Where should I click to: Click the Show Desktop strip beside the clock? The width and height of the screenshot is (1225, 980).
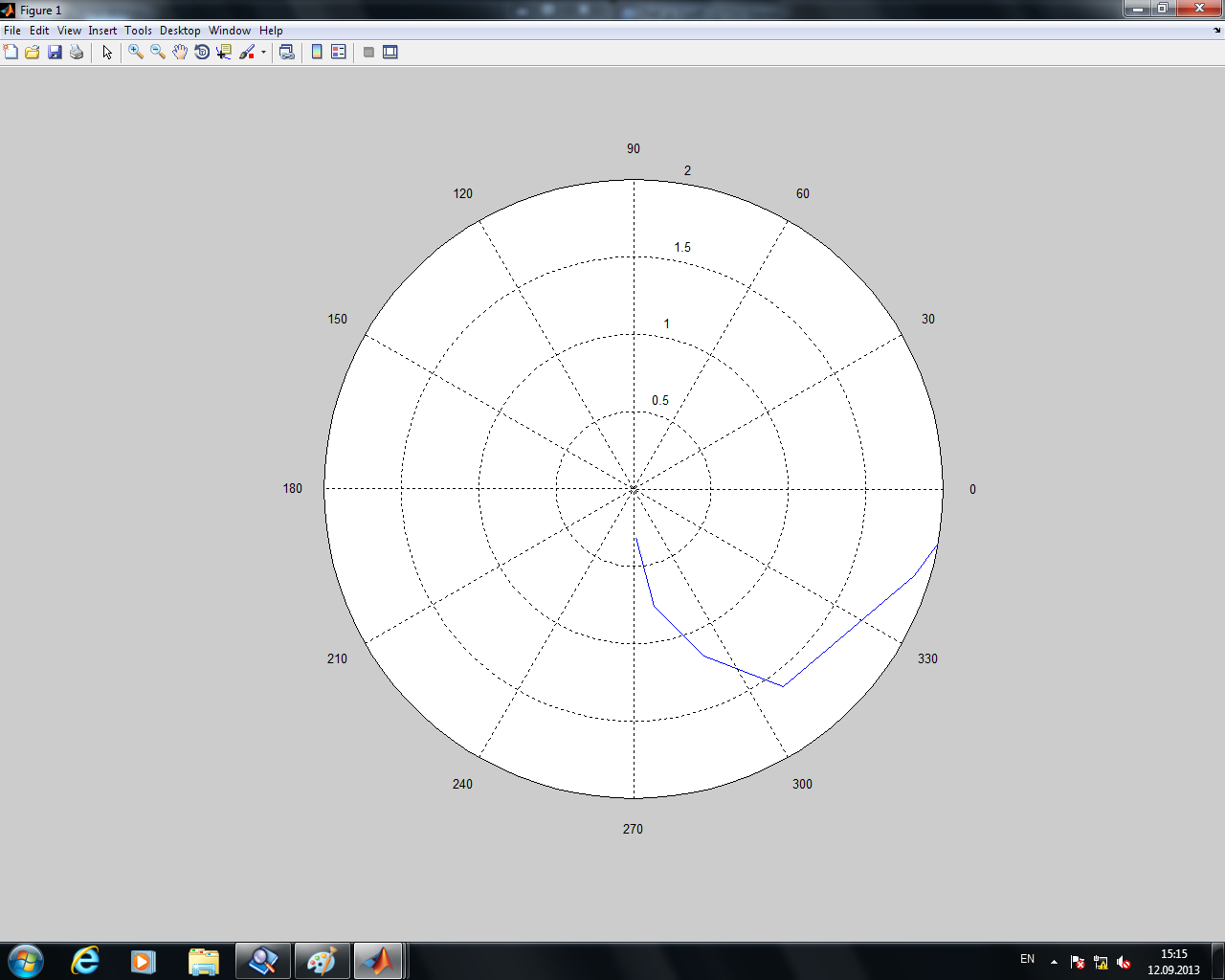[x=1218, y=961]
